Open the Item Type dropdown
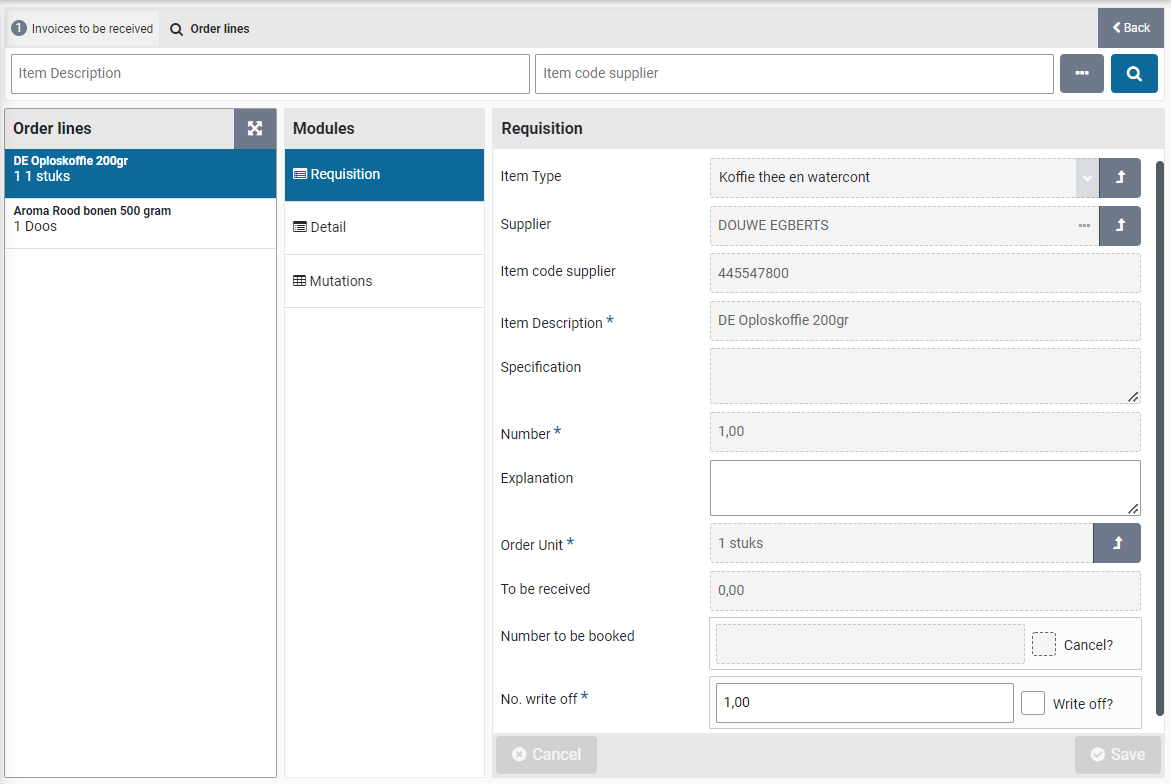Screen dimensions: 1171x784 pyautogui.click(x=1086, y=177)
